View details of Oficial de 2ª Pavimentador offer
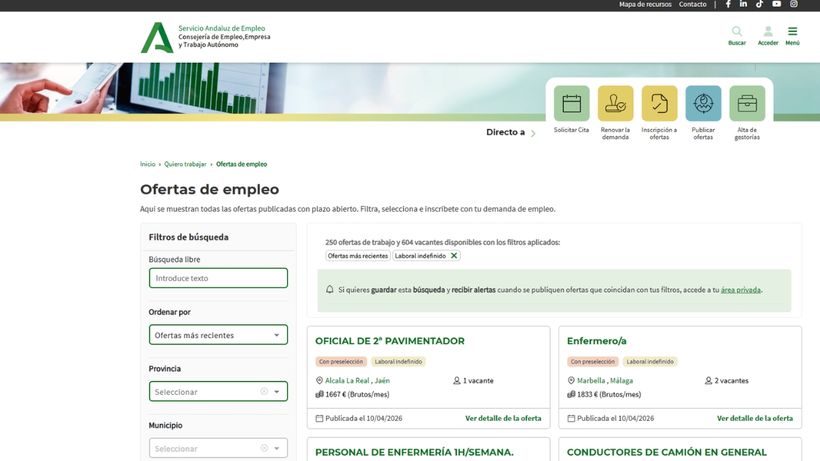The image size is (820, 461). pyautogui.click(x=503, y=418)
